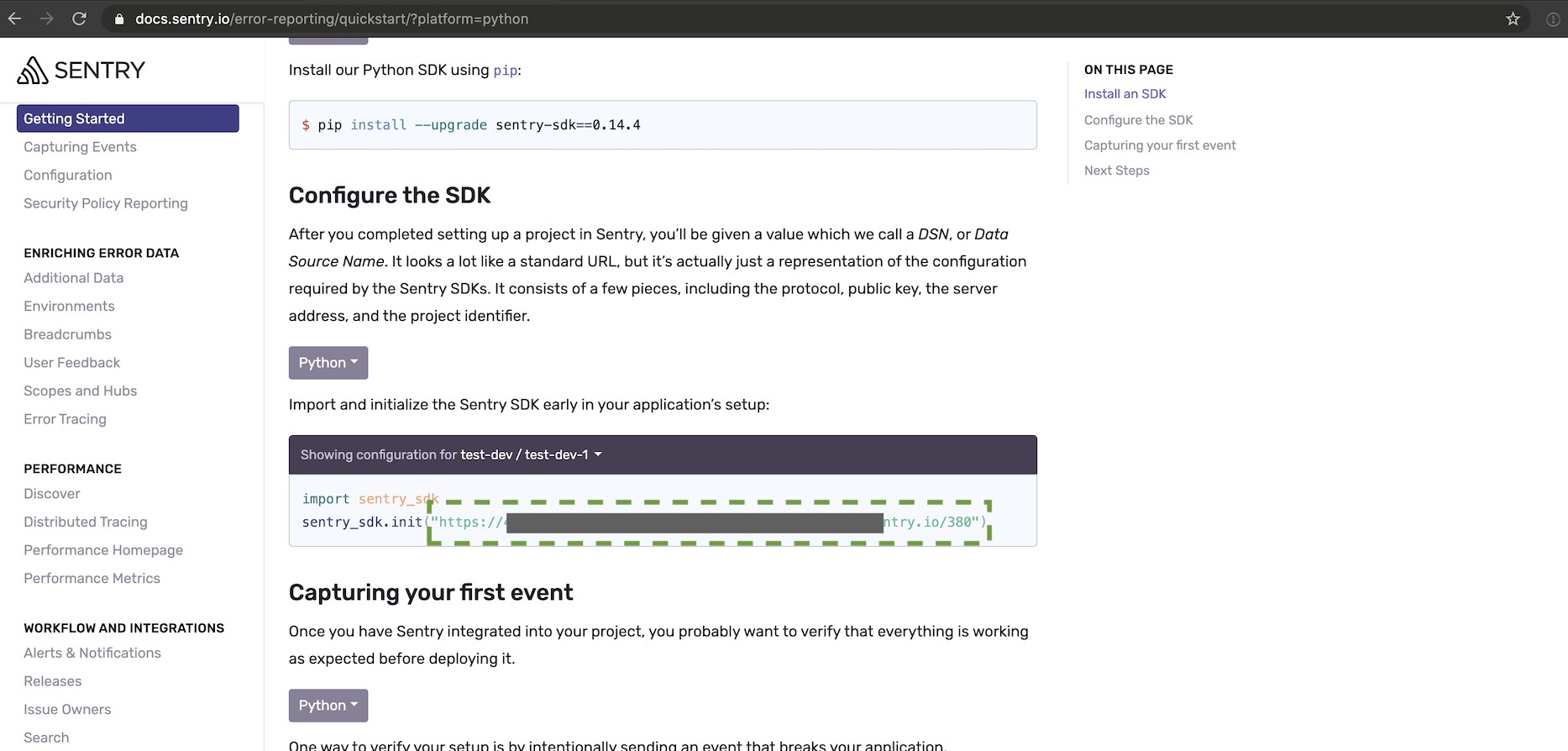Click the import sentry_sdk code line
This screenshot has width=1568, height=751.
click(370, 499)
